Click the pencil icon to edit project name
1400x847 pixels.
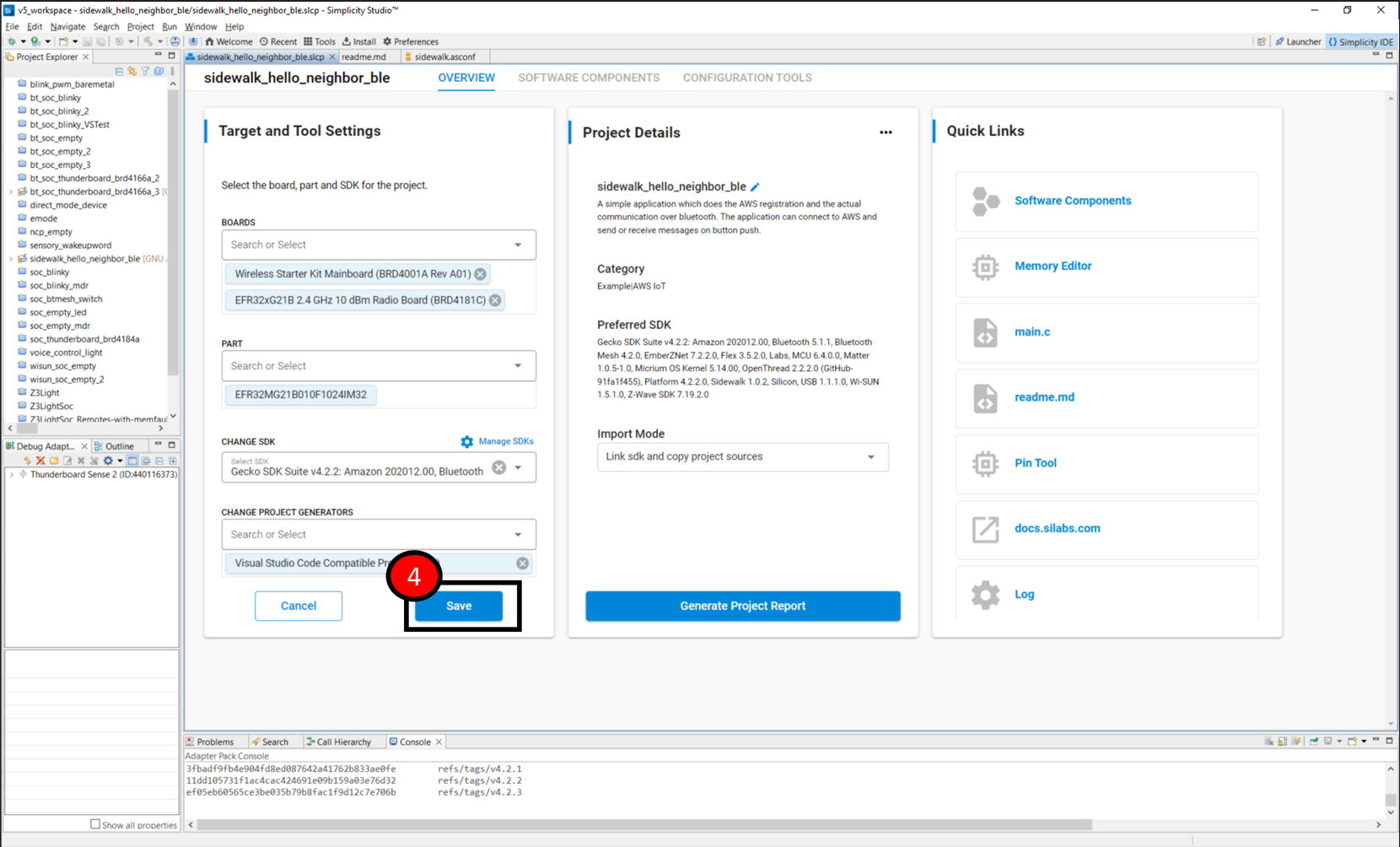coord(755,186)
